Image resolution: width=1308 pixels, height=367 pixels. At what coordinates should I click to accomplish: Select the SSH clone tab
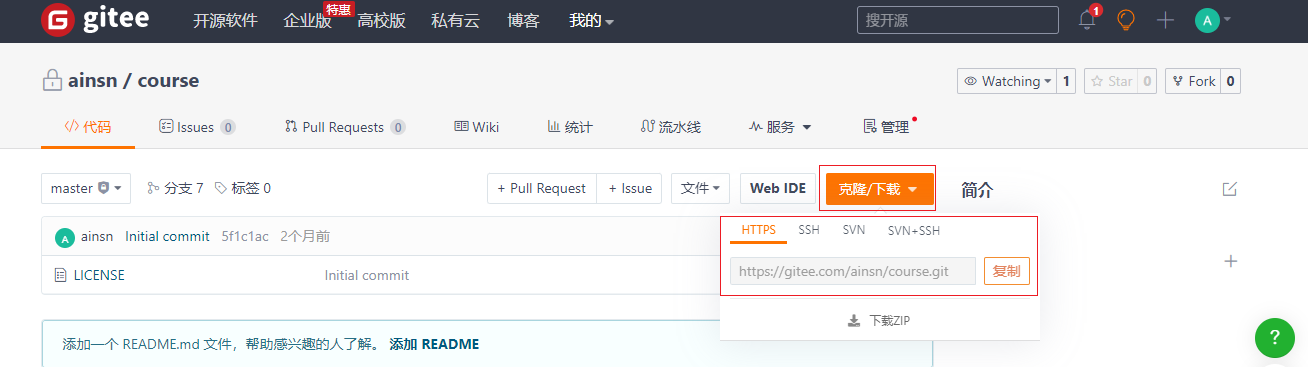pos(809,230)
